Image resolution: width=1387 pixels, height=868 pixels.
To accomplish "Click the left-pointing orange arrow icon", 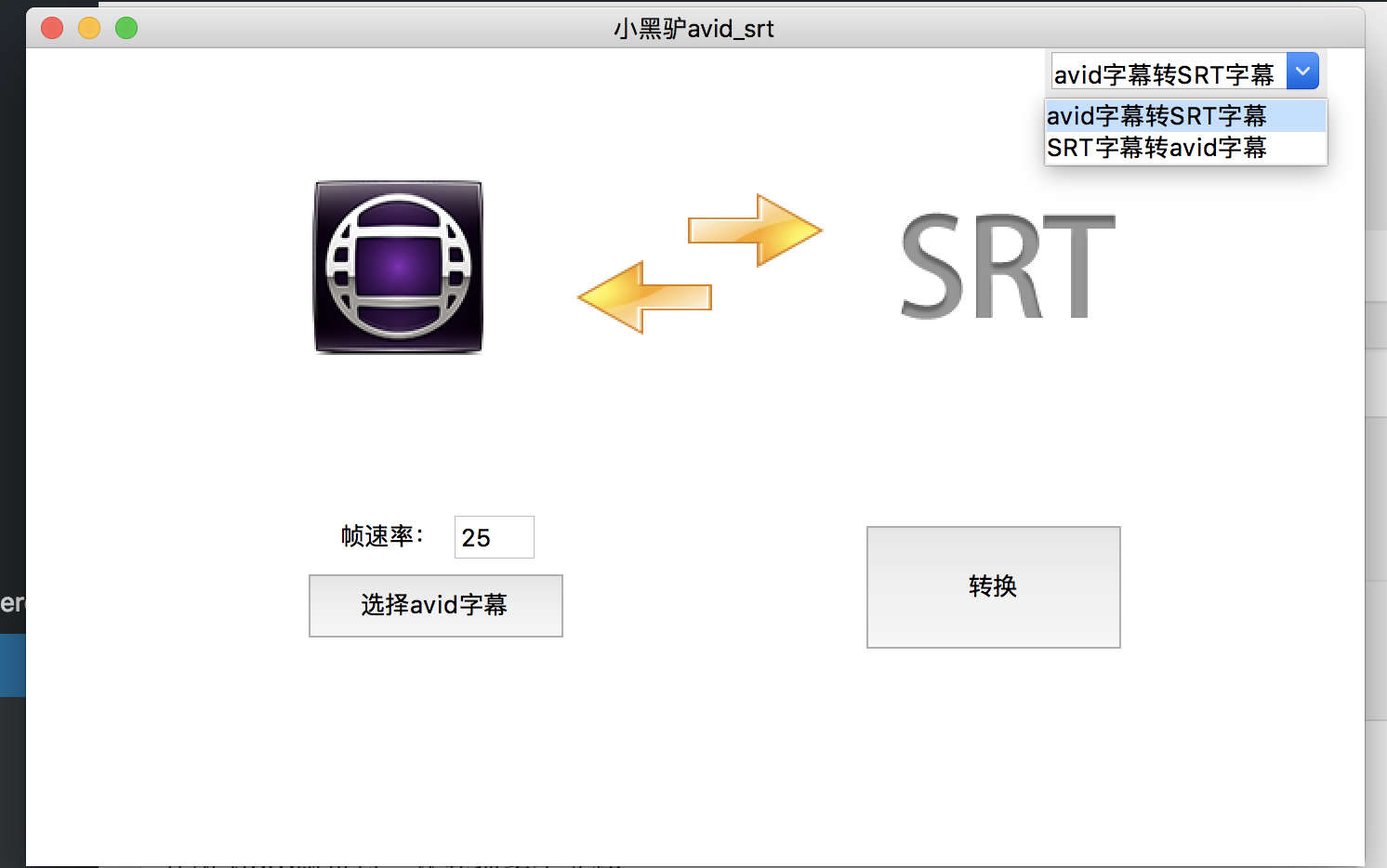I will (x=644, y=297).
